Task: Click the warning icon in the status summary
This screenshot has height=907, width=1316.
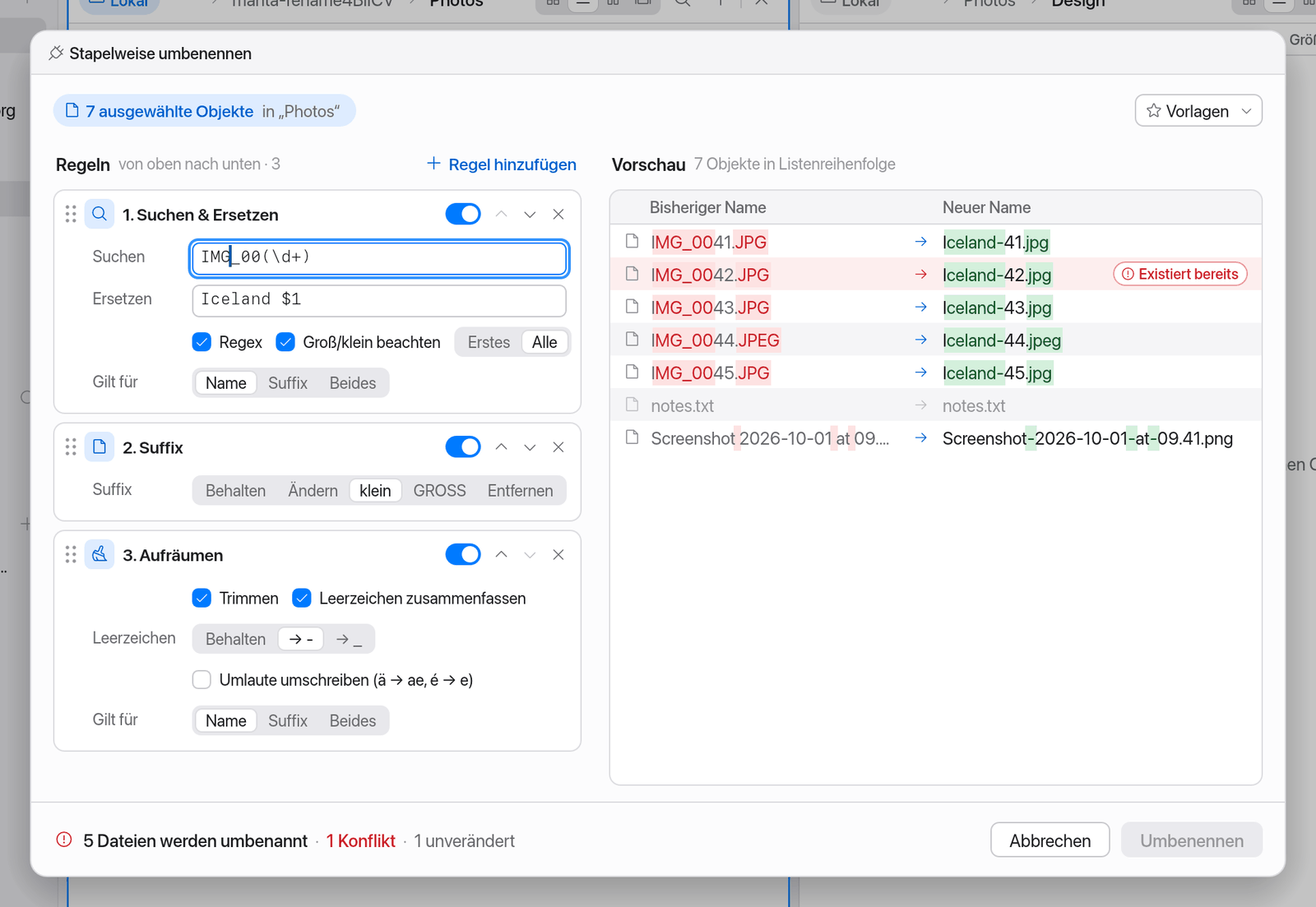Action: click(64, 840)
